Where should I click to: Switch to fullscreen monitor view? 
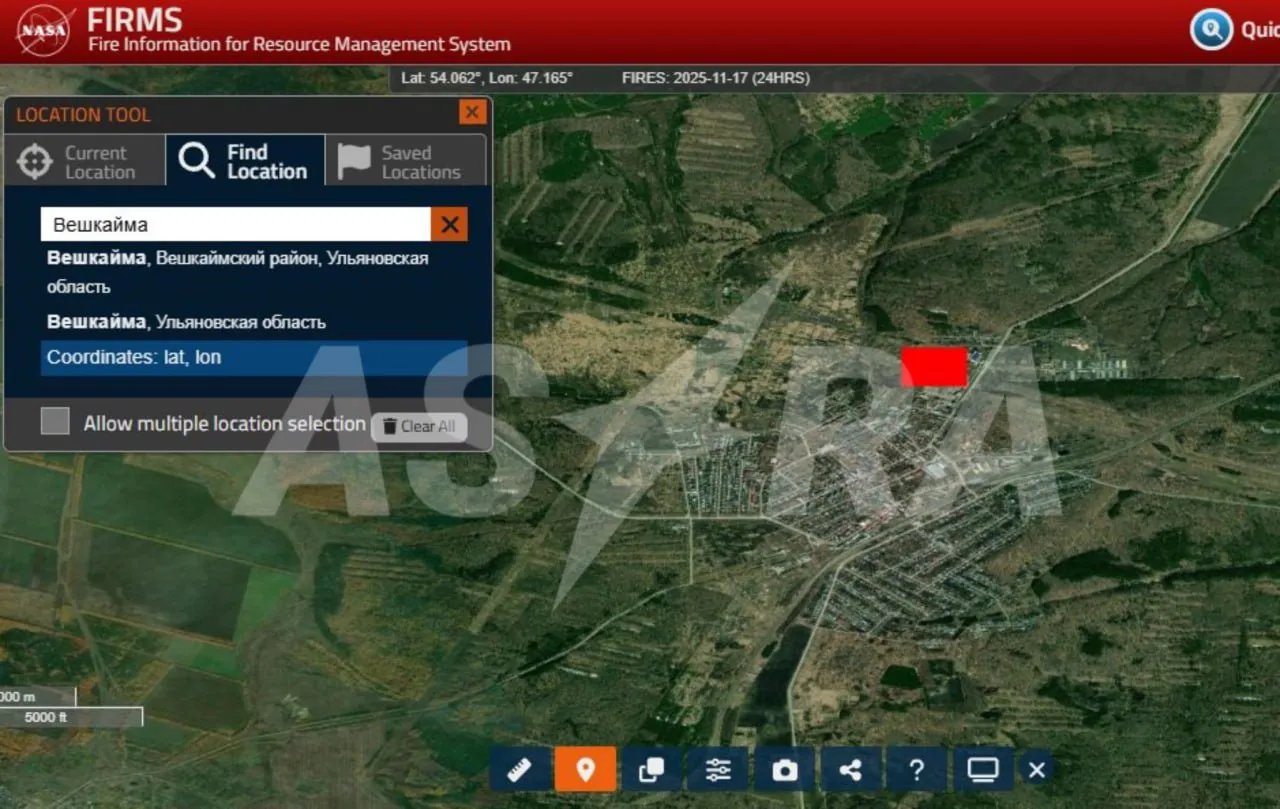click(983, 770)
